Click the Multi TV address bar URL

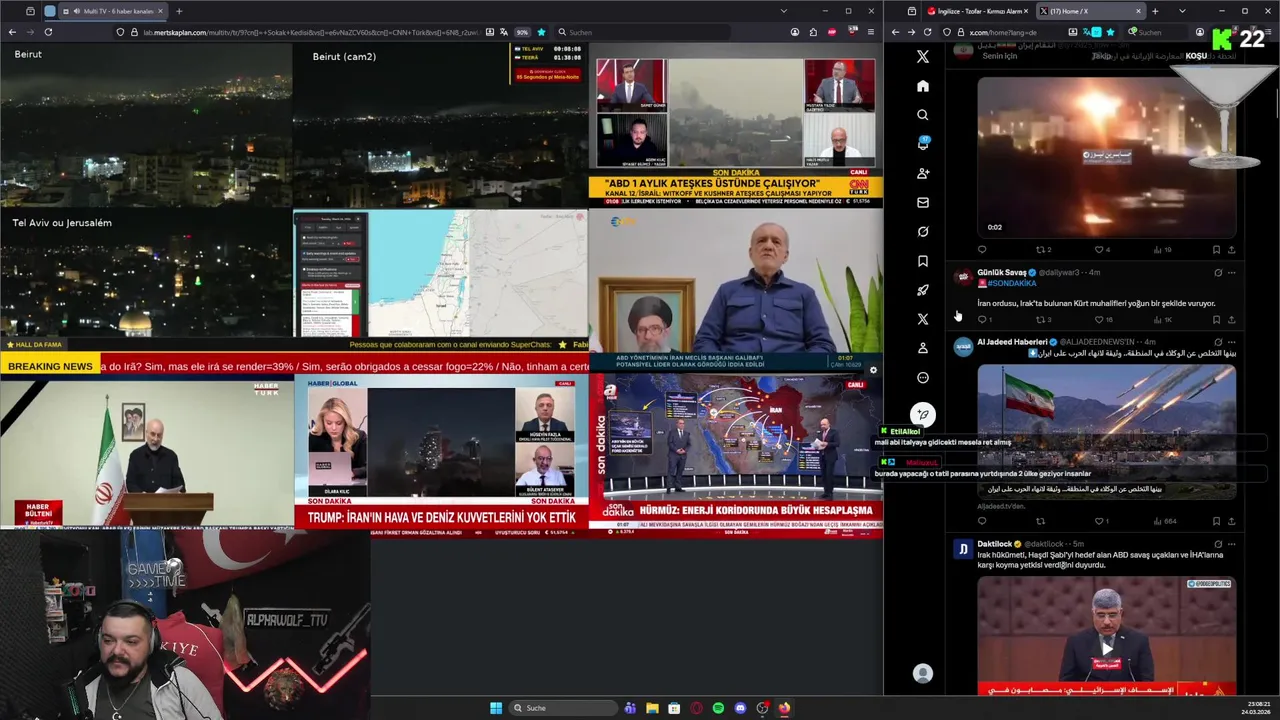point(311,32)
